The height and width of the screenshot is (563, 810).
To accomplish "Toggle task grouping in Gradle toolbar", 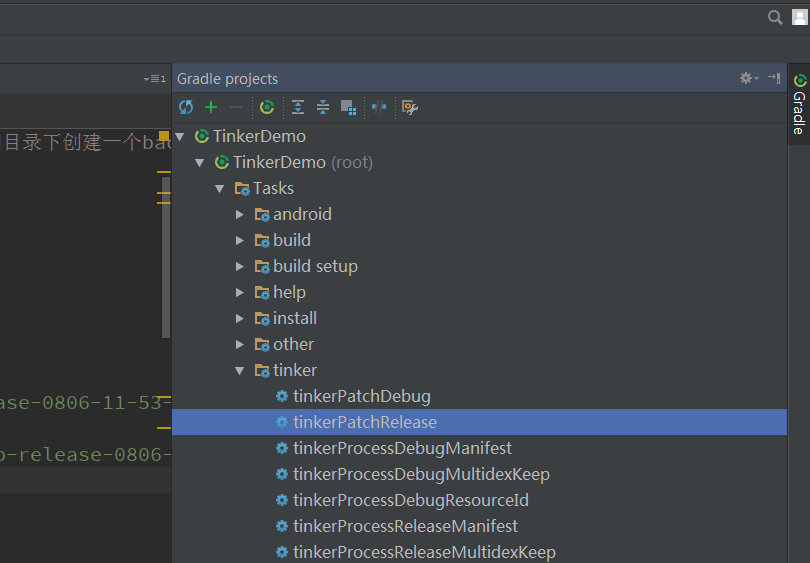I will point(348,108).
